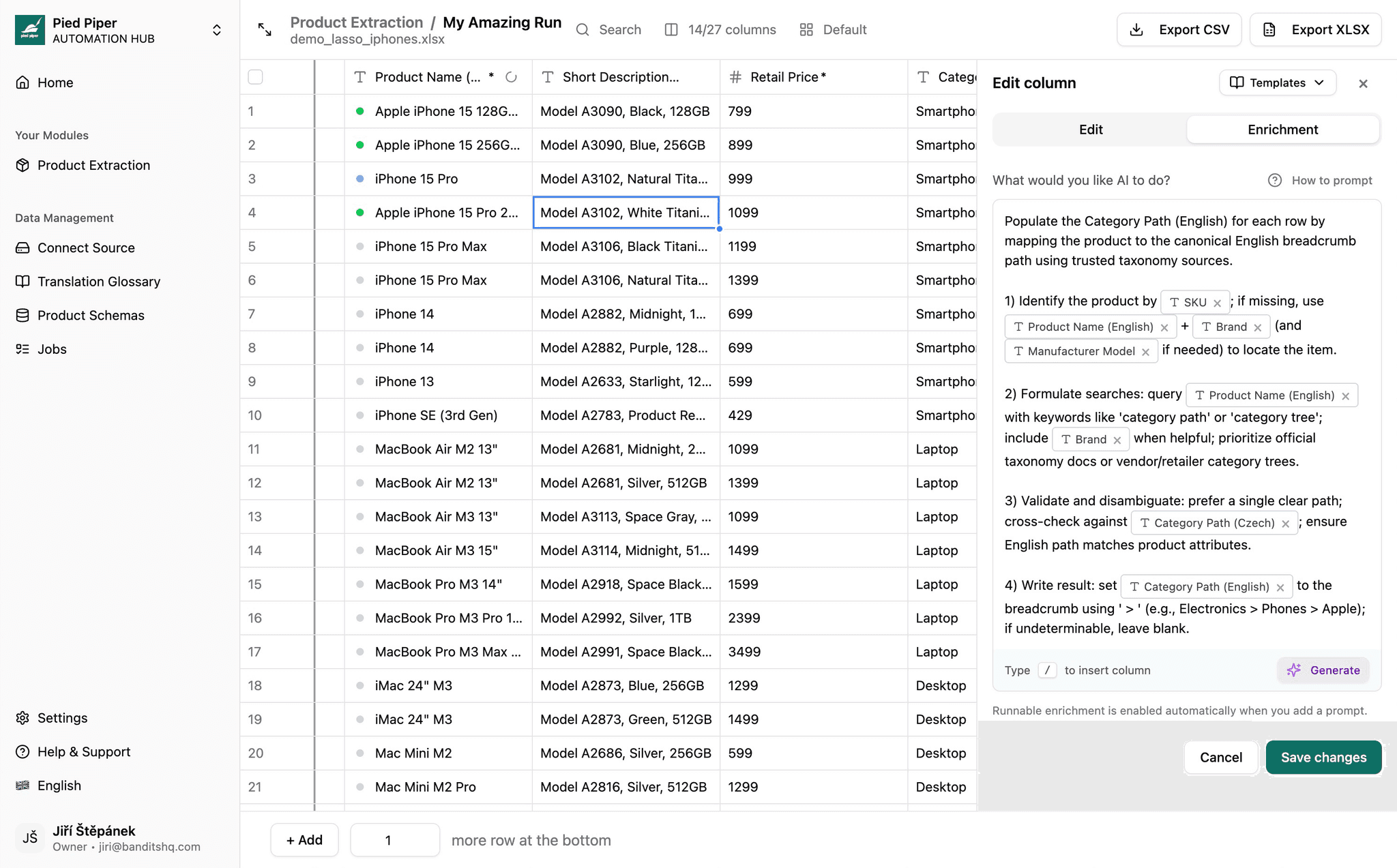Open the Product Extraction module
This screenshot has height=868, width=1397.
click(93, 165)
